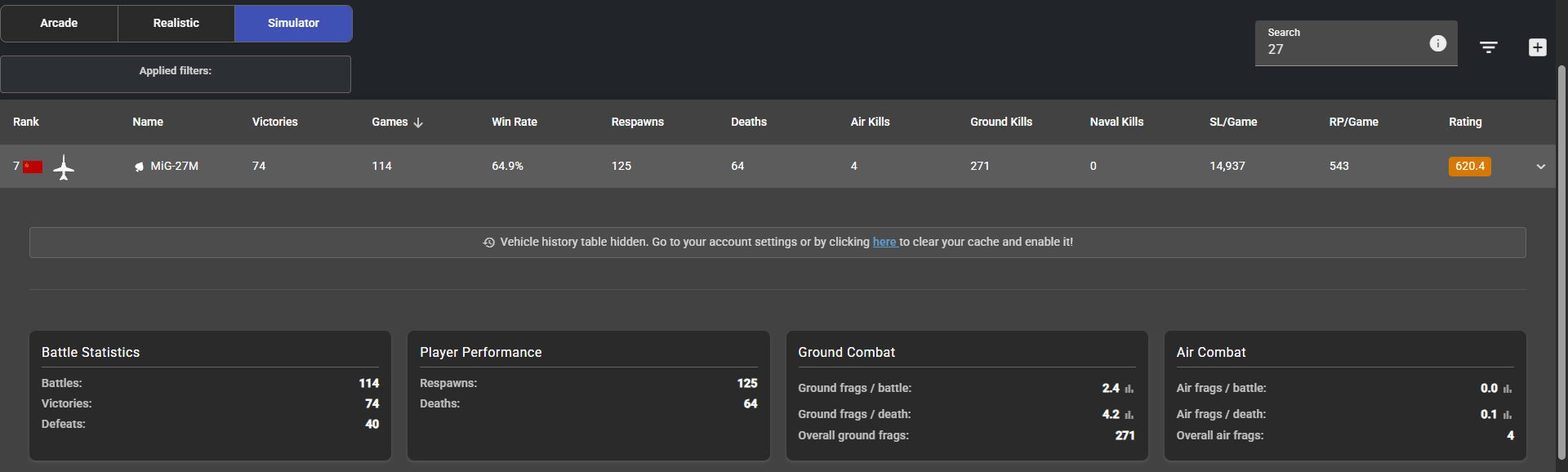Open chart for Ground frags / death
The image size is (1568, 472).
click(1129, 415)
